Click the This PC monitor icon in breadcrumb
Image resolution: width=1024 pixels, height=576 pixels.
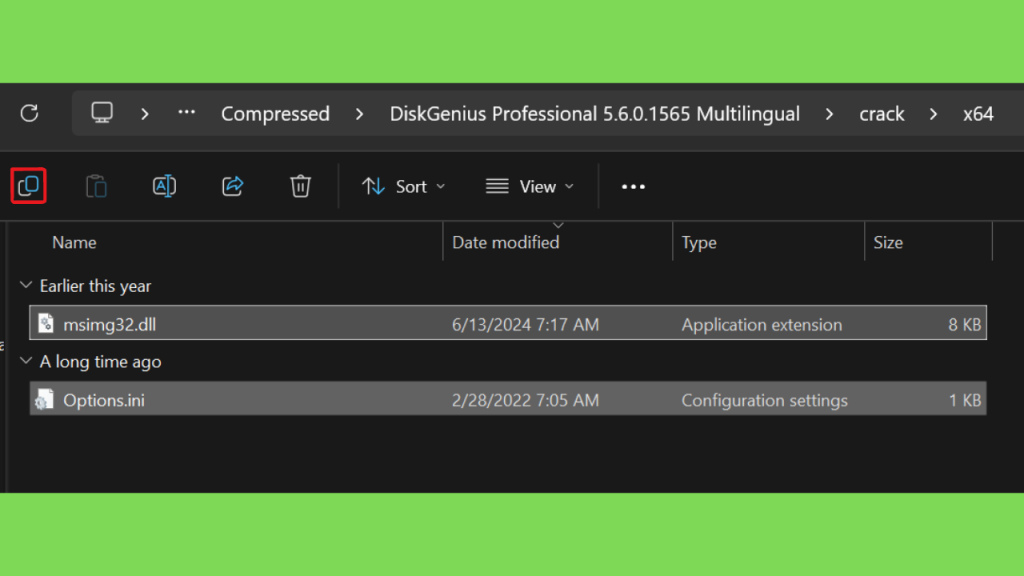pyautogui.click(x=102, y=113)
